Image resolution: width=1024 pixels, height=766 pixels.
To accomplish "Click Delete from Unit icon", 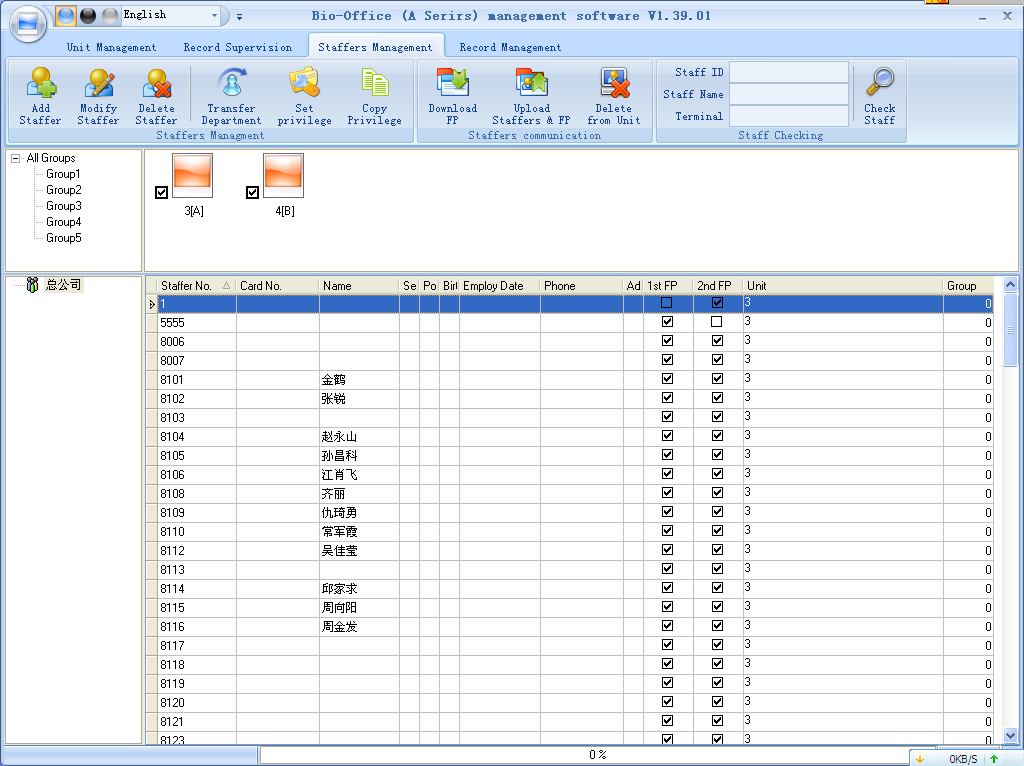I will [x=613, y=86].
